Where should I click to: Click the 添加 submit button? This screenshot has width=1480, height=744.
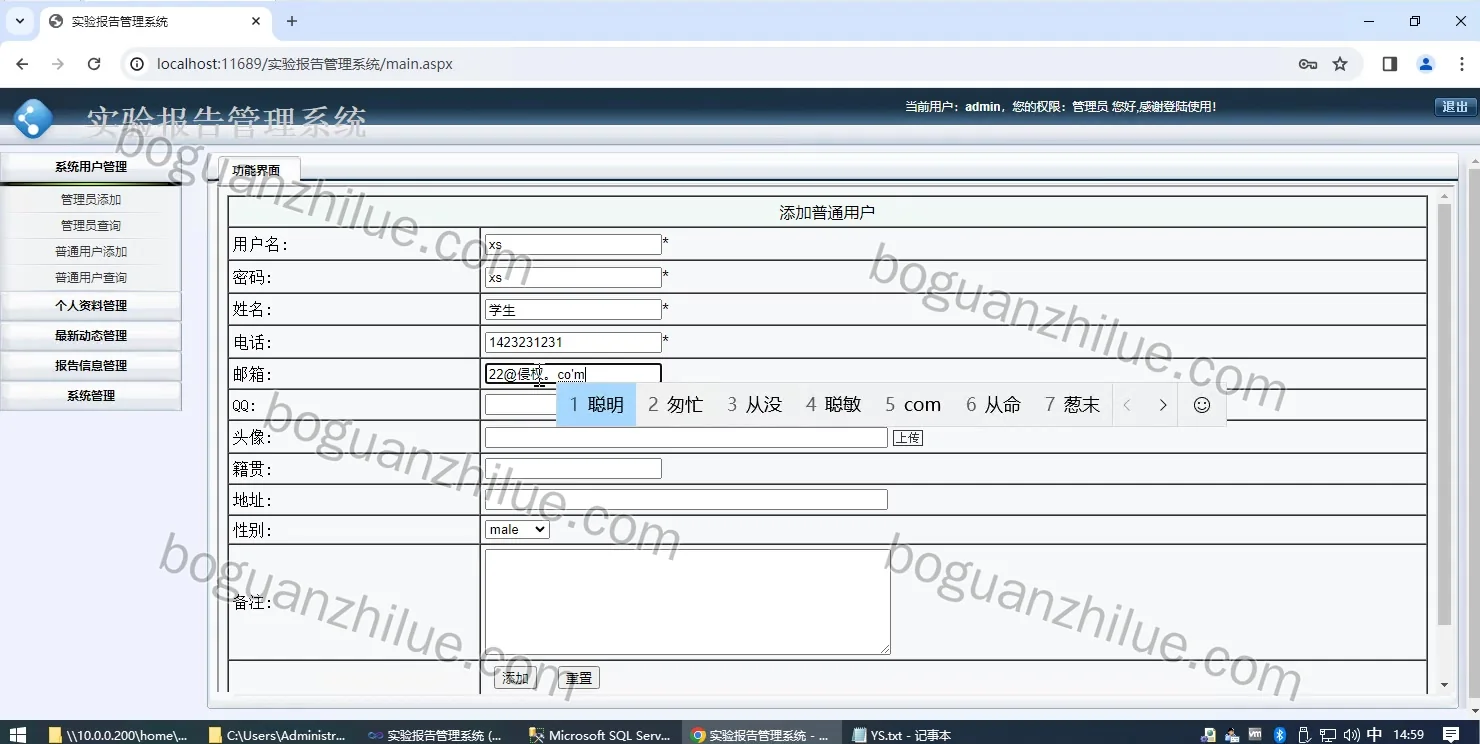point(515,678)
